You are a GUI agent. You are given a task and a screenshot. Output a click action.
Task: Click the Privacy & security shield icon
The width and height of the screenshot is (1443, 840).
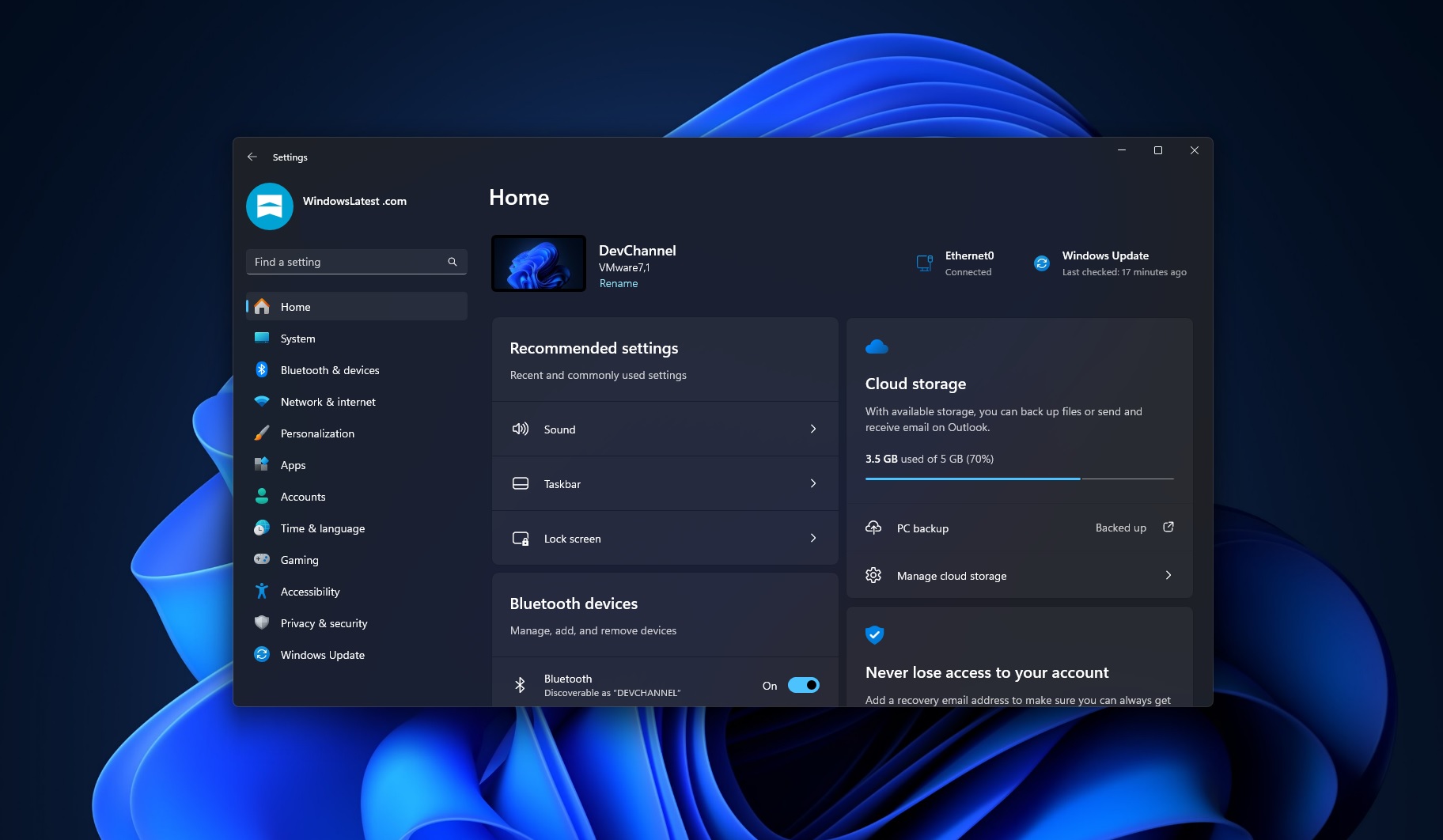(x=262, y=622)
